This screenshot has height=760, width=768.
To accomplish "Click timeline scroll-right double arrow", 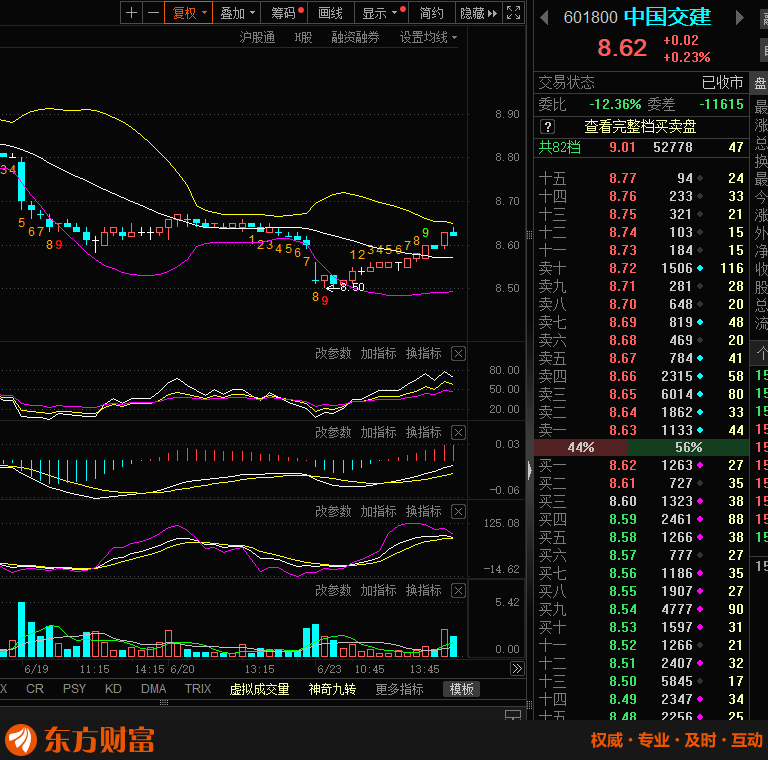I will click(517, 668).
